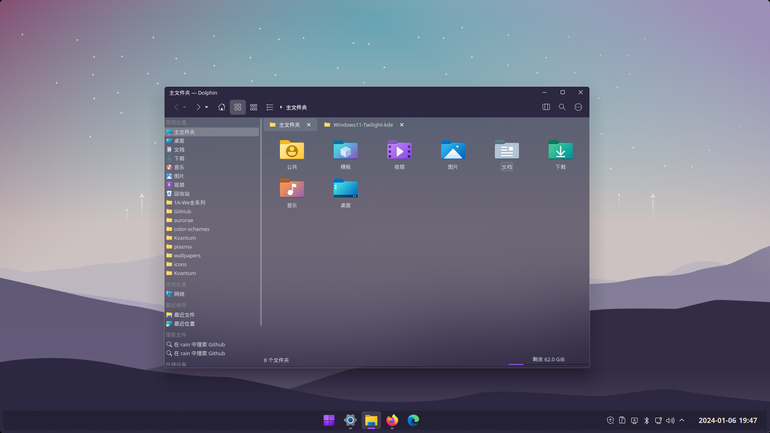Switch to compact view mode

[x=254, y=107]
